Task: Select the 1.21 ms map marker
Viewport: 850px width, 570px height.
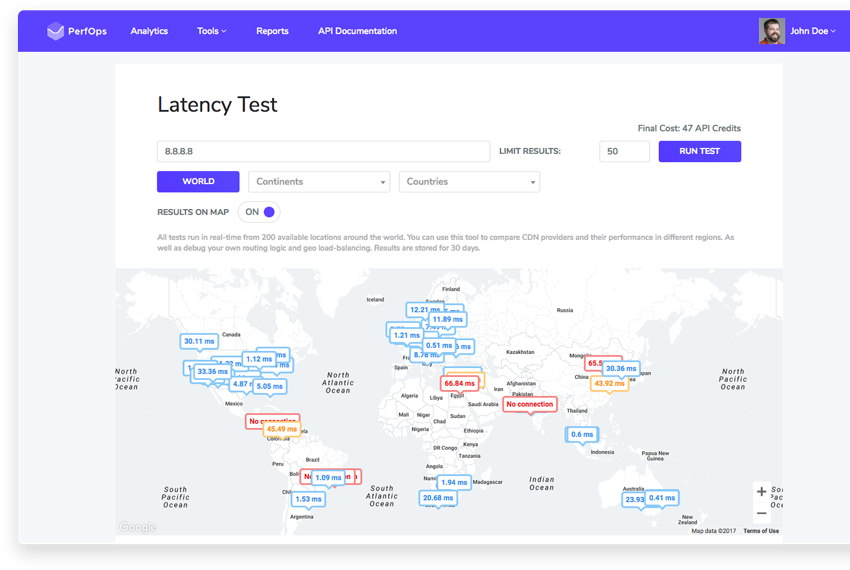Action: click(x=407, y=335)
